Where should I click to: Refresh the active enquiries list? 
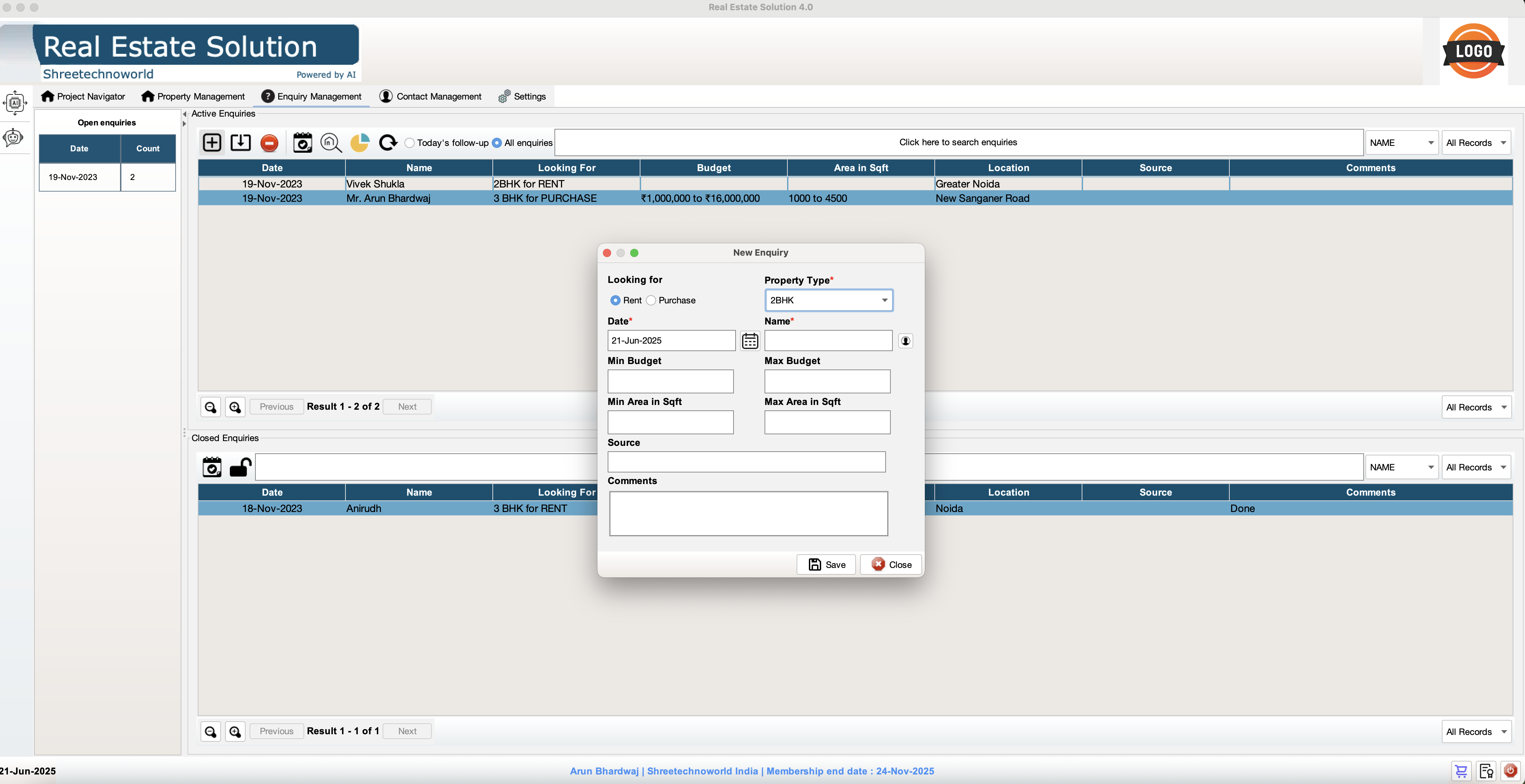click(x=388, y=142)
